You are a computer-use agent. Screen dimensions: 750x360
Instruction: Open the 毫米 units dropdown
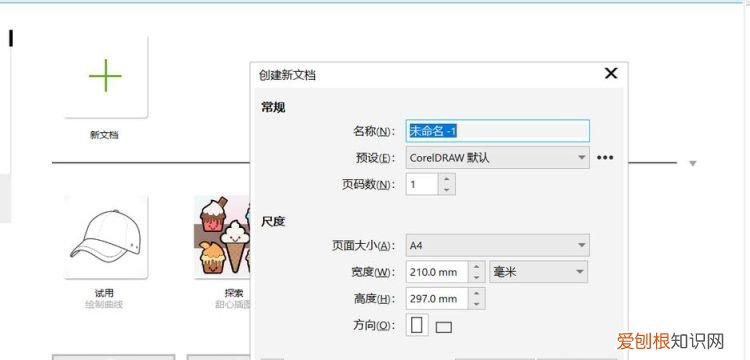point(539,273)
